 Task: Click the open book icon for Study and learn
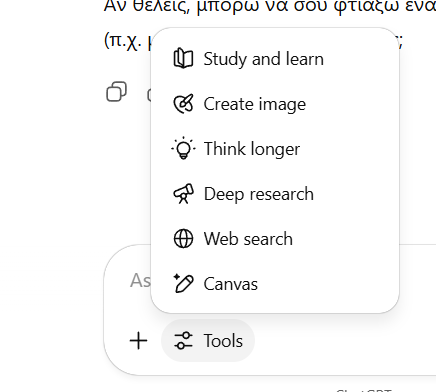click(183, 59)
